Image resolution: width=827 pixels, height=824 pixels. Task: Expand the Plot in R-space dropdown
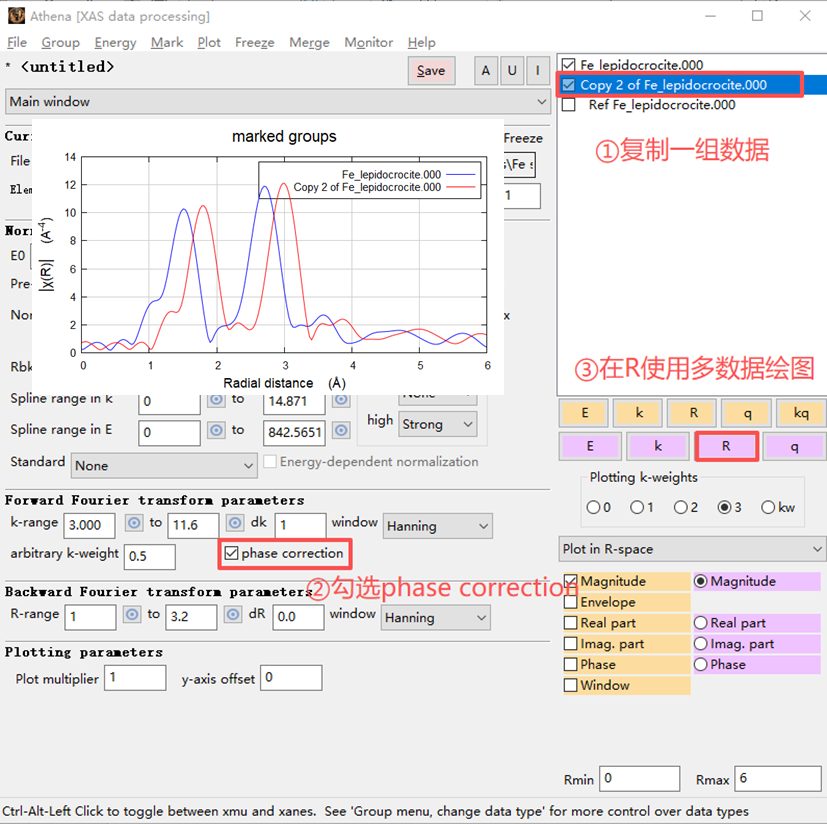pyautogui.click(x=692, y=549)
